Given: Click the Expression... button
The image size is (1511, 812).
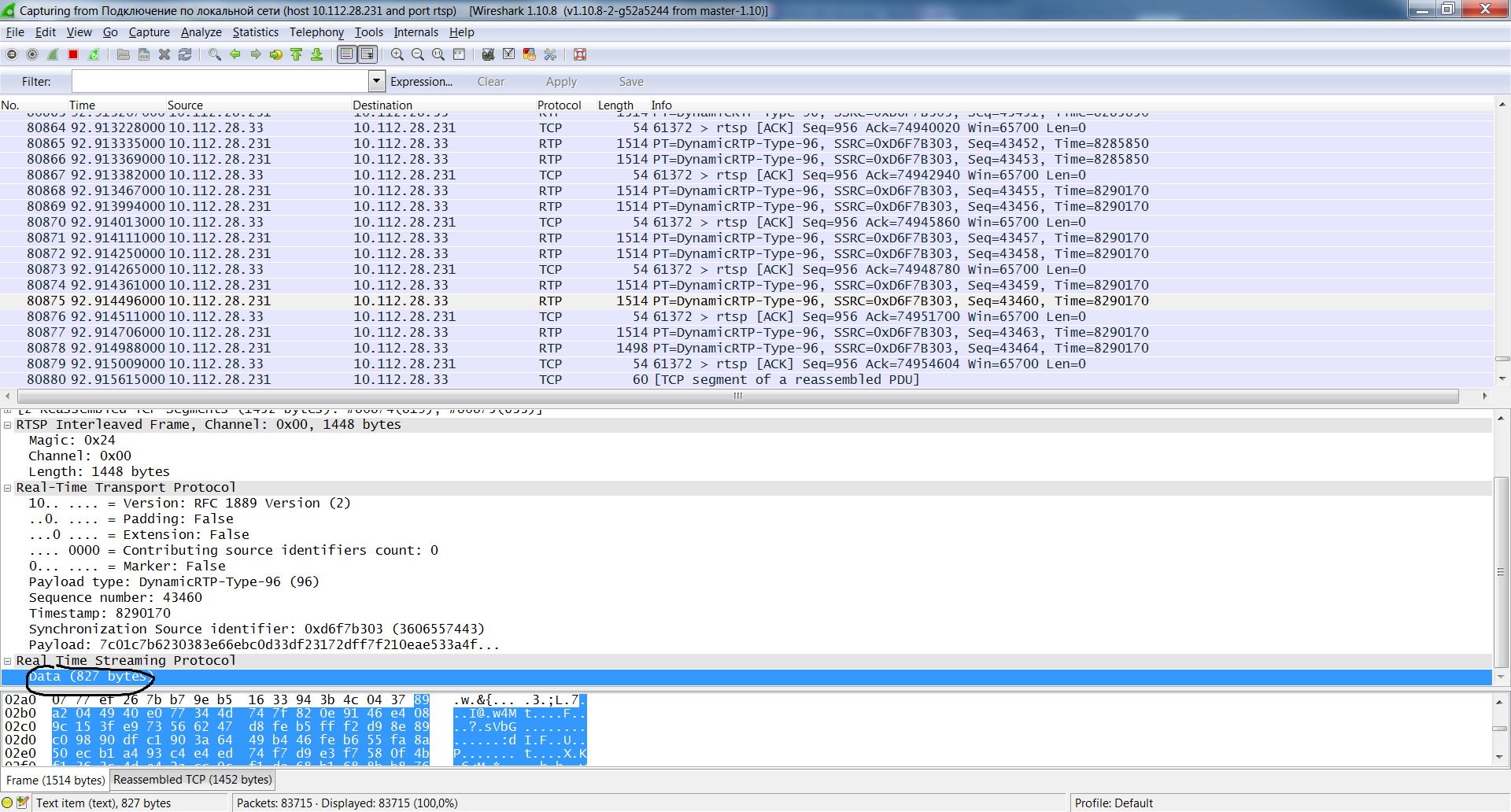Looking at the screenshot, I should pyautogui.click(x=421, y=82).
